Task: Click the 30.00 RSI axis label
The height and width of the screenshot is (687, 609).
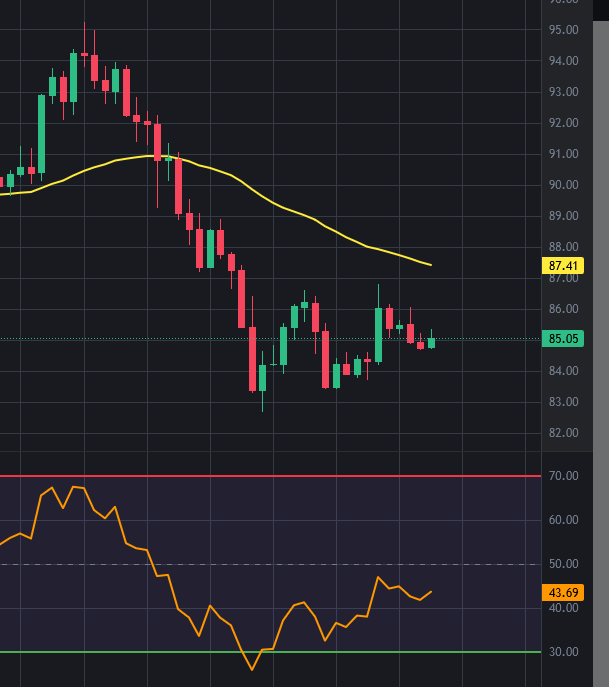Action: click(563, 652)
